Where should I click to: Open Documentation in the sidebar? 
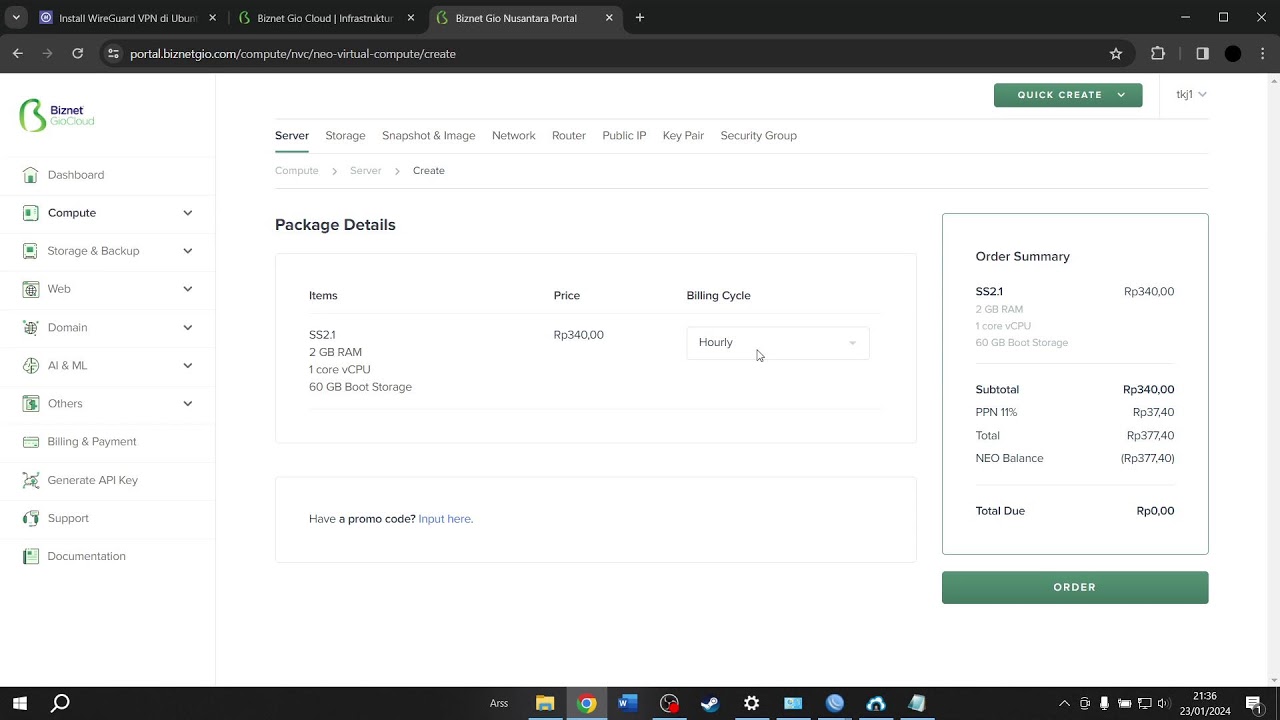point(87,556)
